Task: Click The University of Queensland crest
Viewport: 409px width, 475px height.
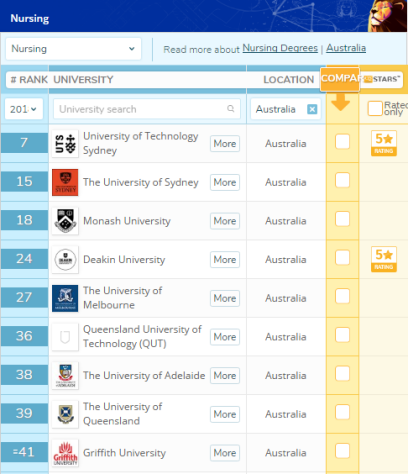Action: [65, 414]
